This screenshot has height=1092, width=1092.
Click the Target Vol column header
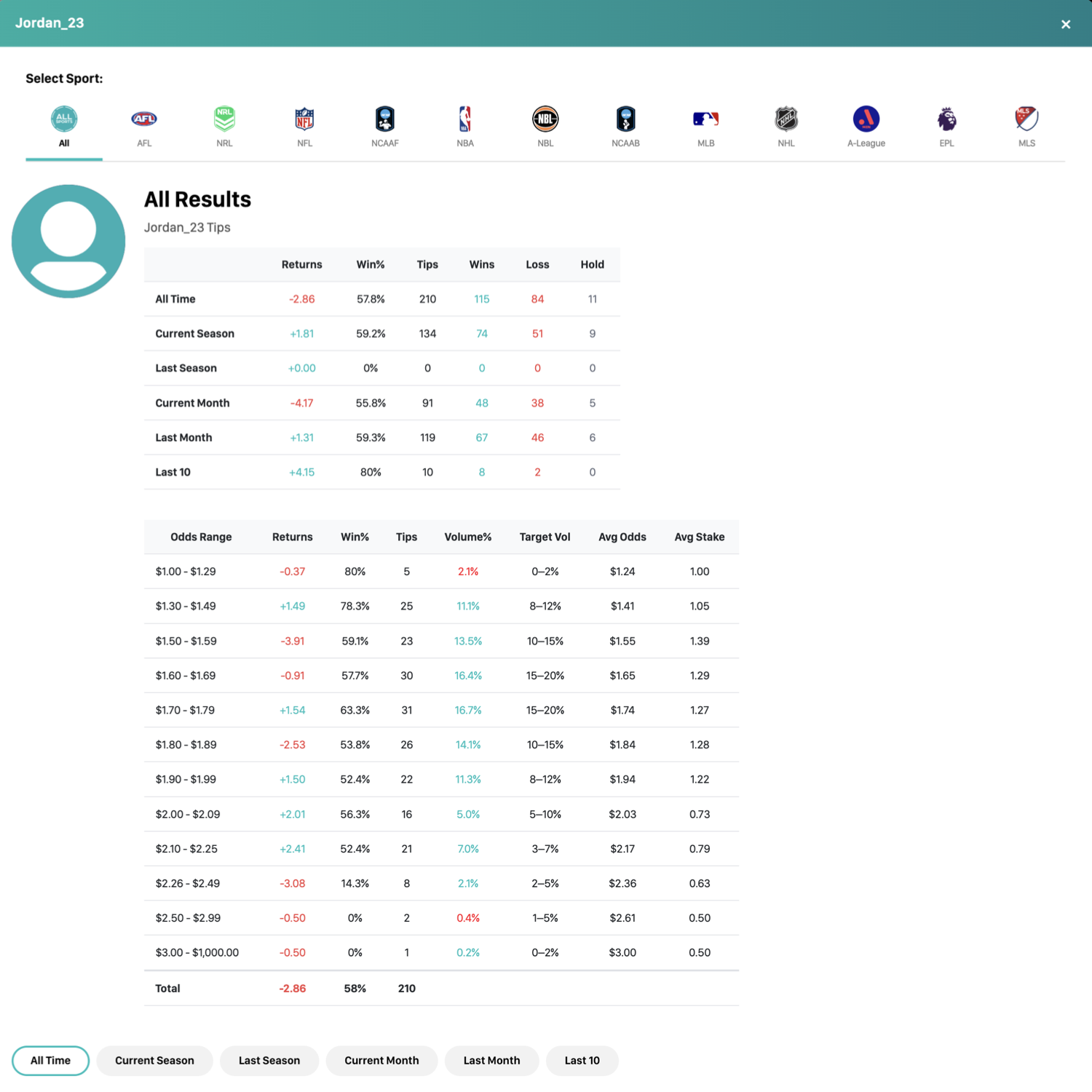(x=545, y=537)
